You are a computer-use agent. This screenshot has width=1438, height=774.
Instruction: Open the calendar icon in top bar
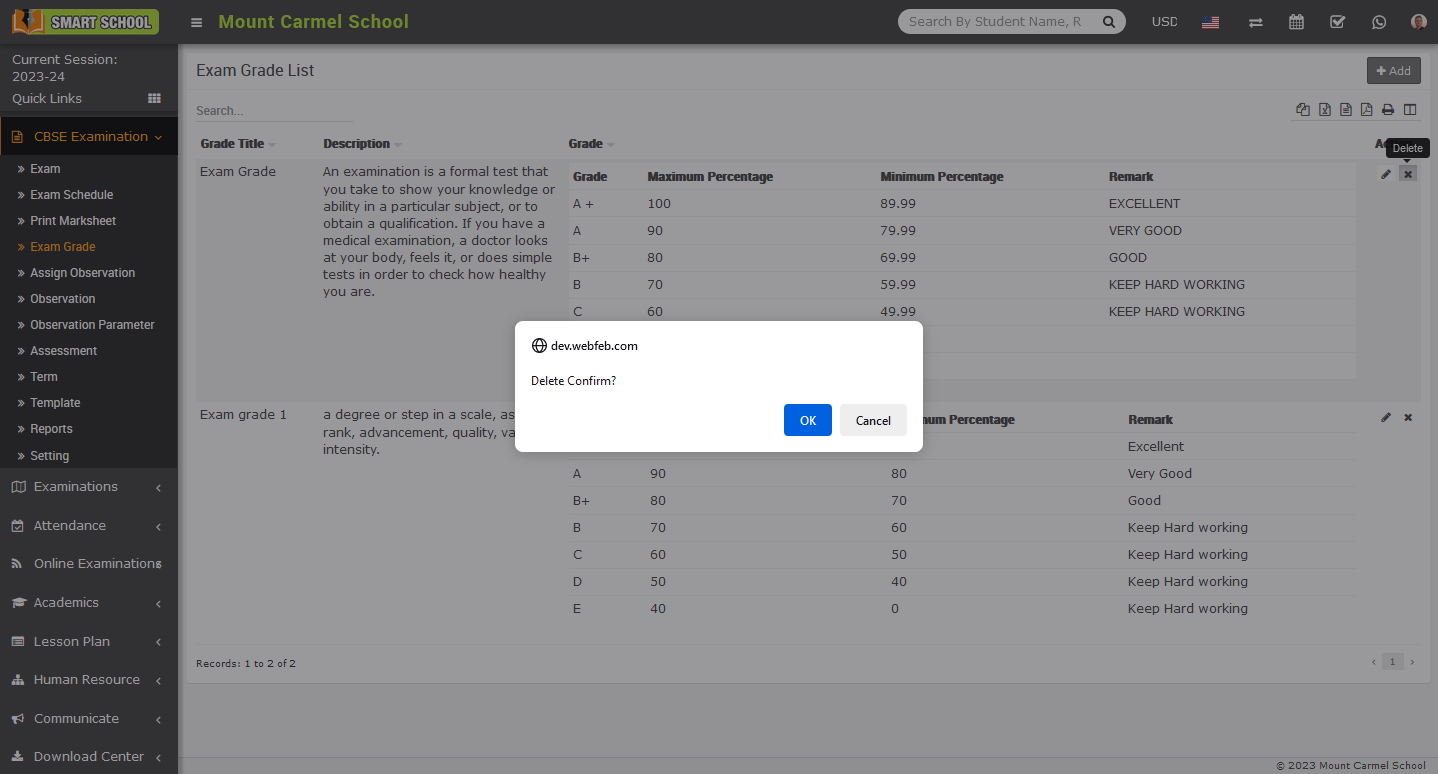pos(1296,22)
